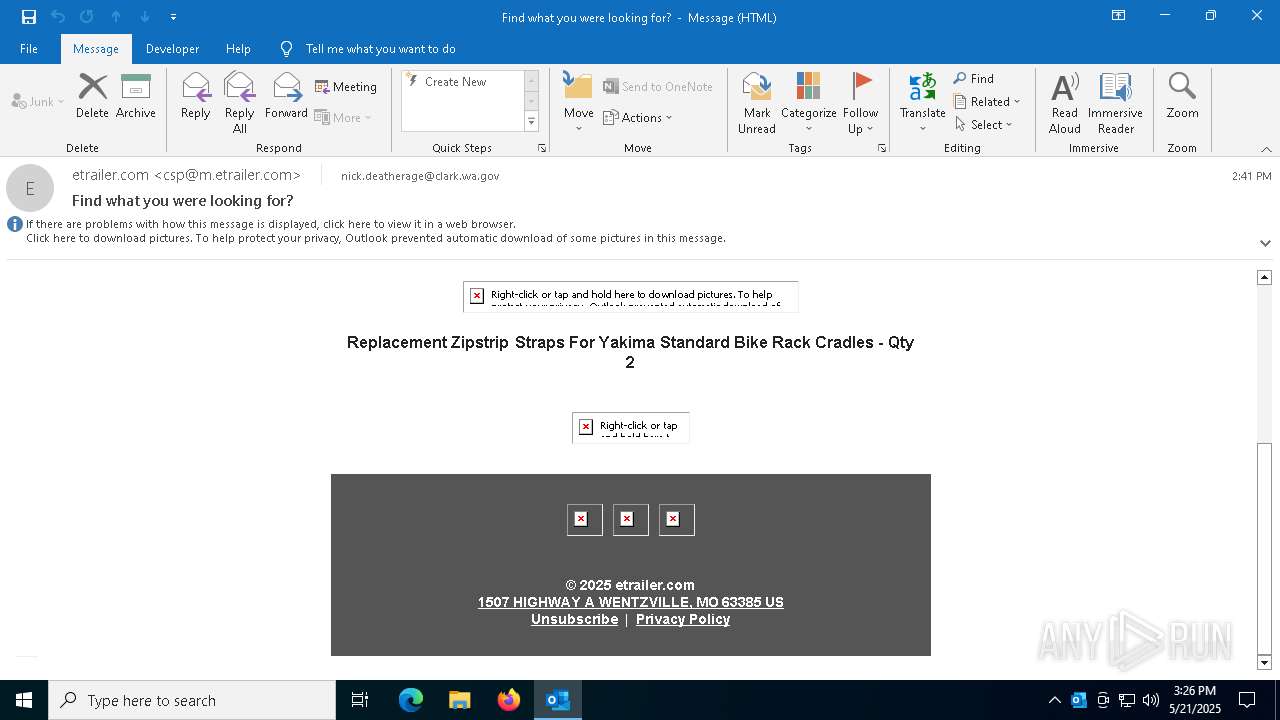Image resolution: width=1280 pixels, height=720 pixels.
Task: Collapse the ribbon
Action: [x=1266, y=149]
